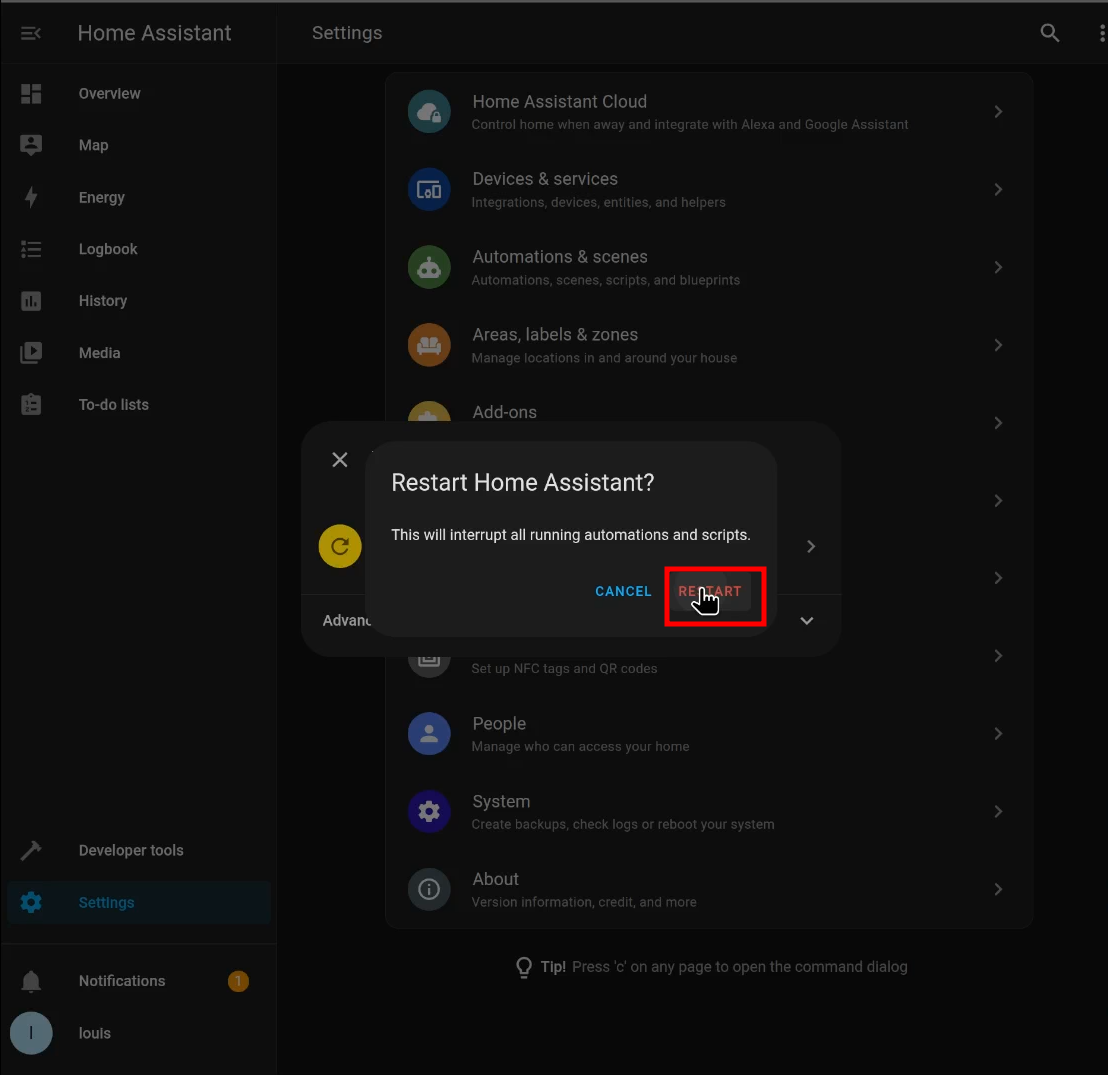Open To-do lists in sidebar
This screenshot has height=1075, width=1108.
pyautogui.click(x=114, y=404)
